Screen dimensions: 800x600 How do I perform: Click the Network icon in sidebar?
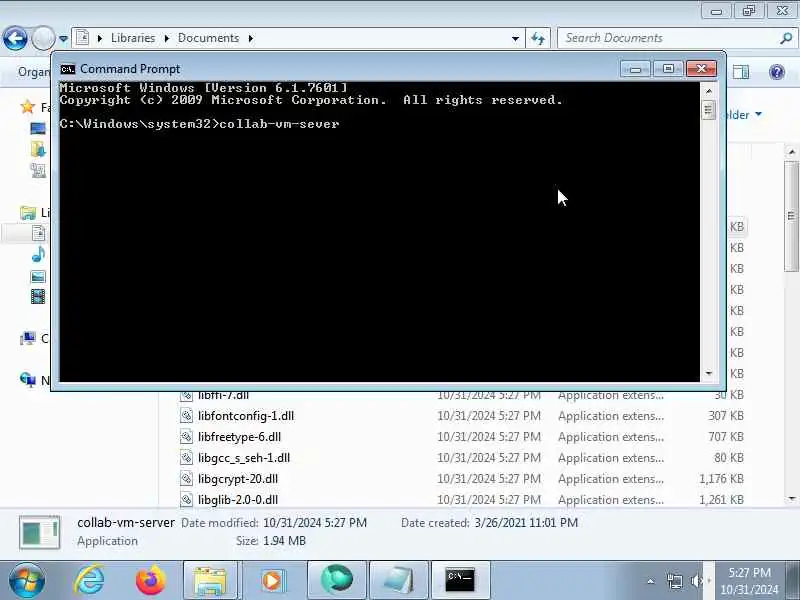(28, 380)
